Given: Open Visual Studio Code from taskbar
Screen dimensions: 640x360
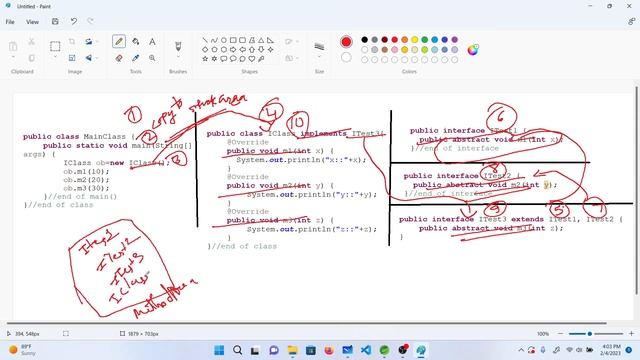Looking at the screenshot, I should coord(366,350).
